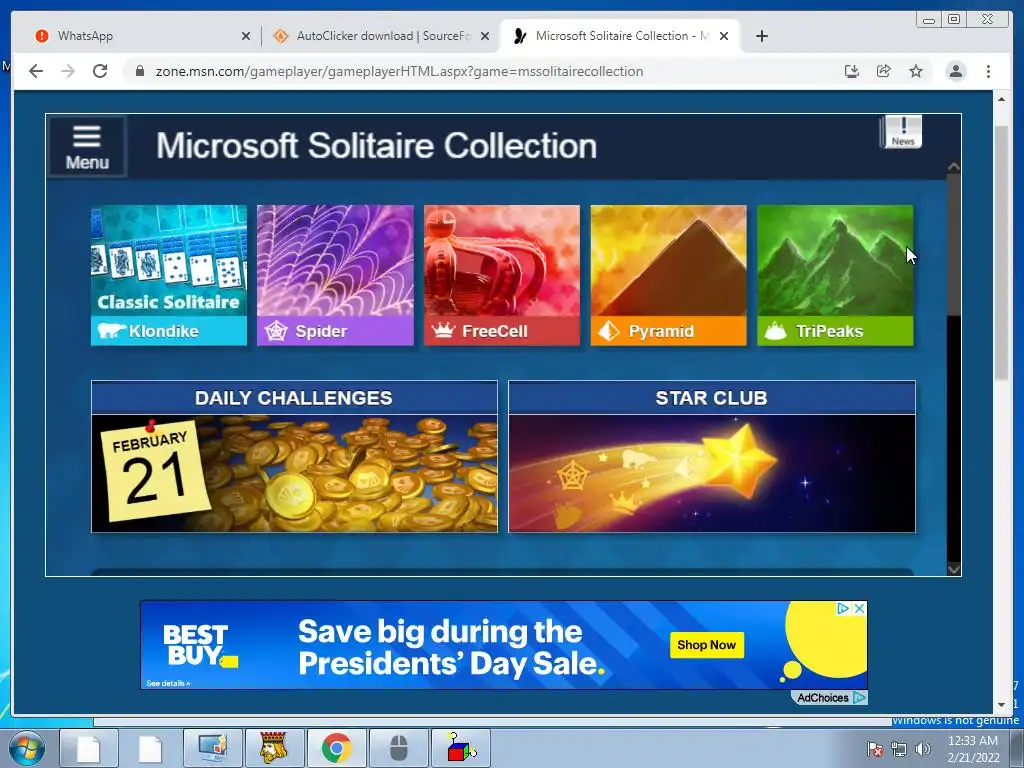Open Chrome three-dot menu
Screen dimensions: 1024x768
988,71
